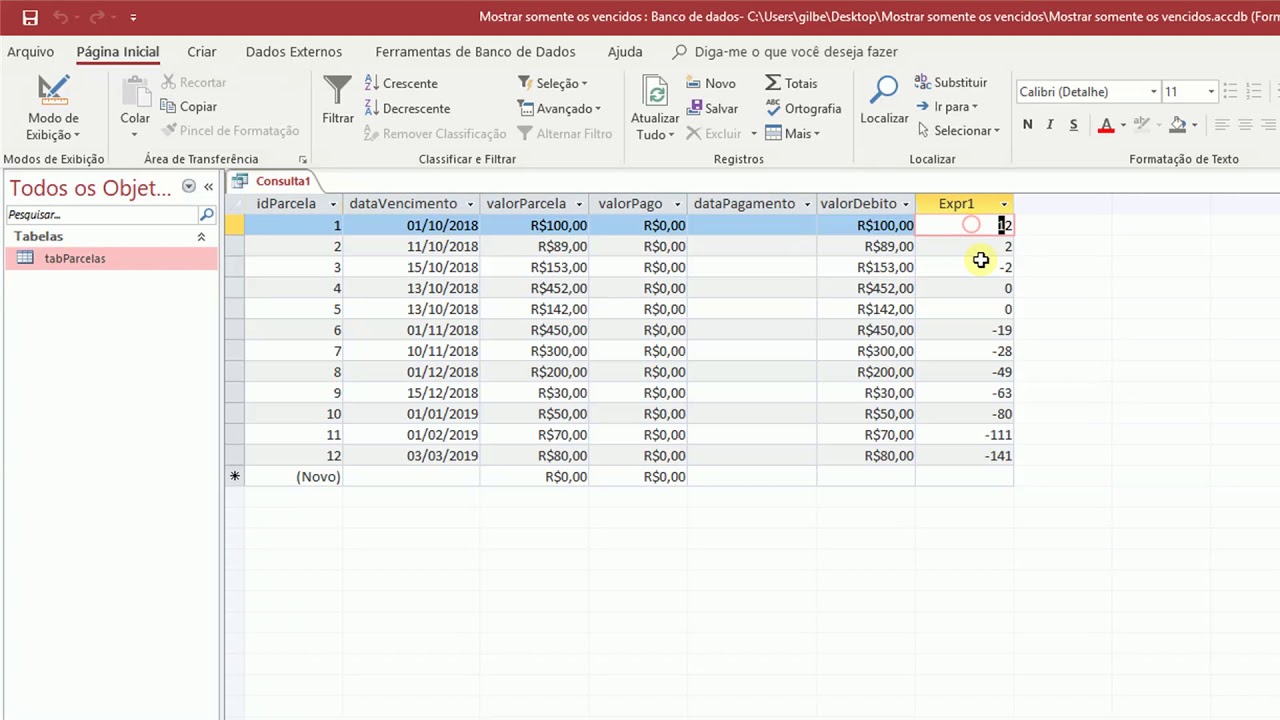Click the Pesquisar search field
The image size is (1280, 720).
102,214
